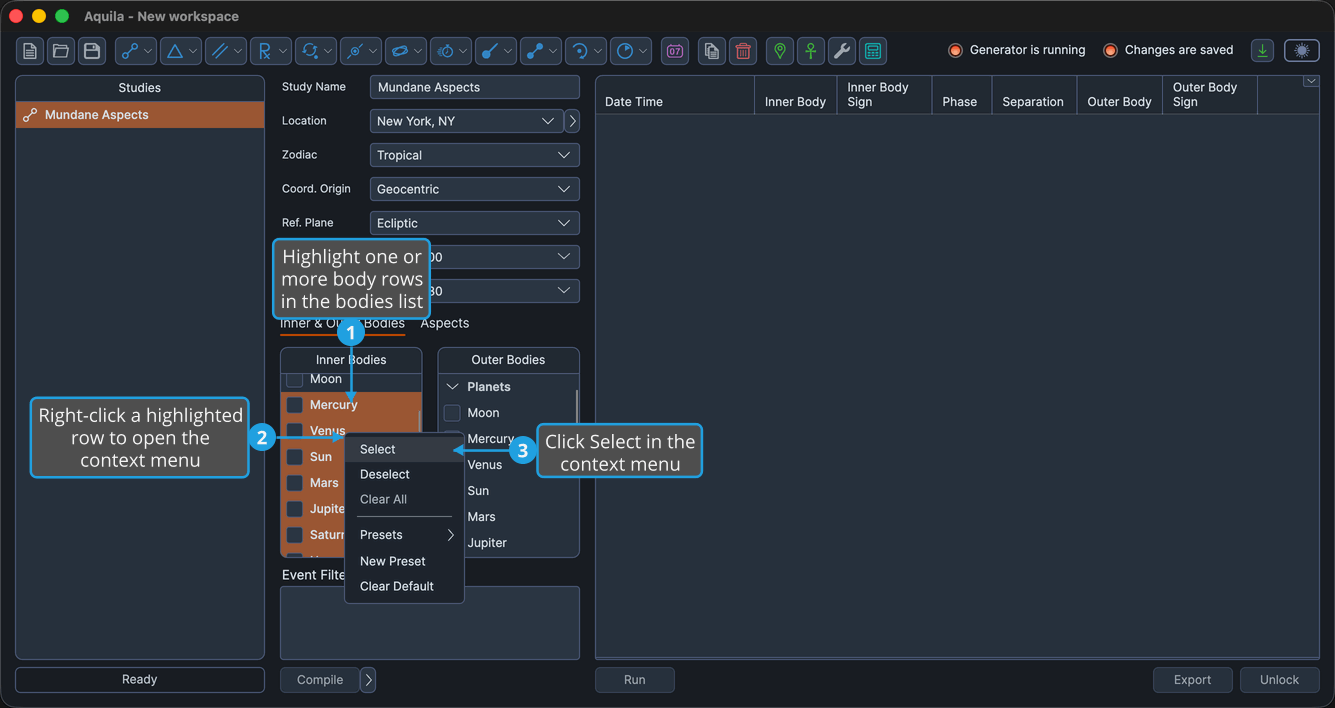The width and height of the screenshot is (1335, 708).
Task: Open the Zodiac dropdown showing Tropical
Action: 474,155
